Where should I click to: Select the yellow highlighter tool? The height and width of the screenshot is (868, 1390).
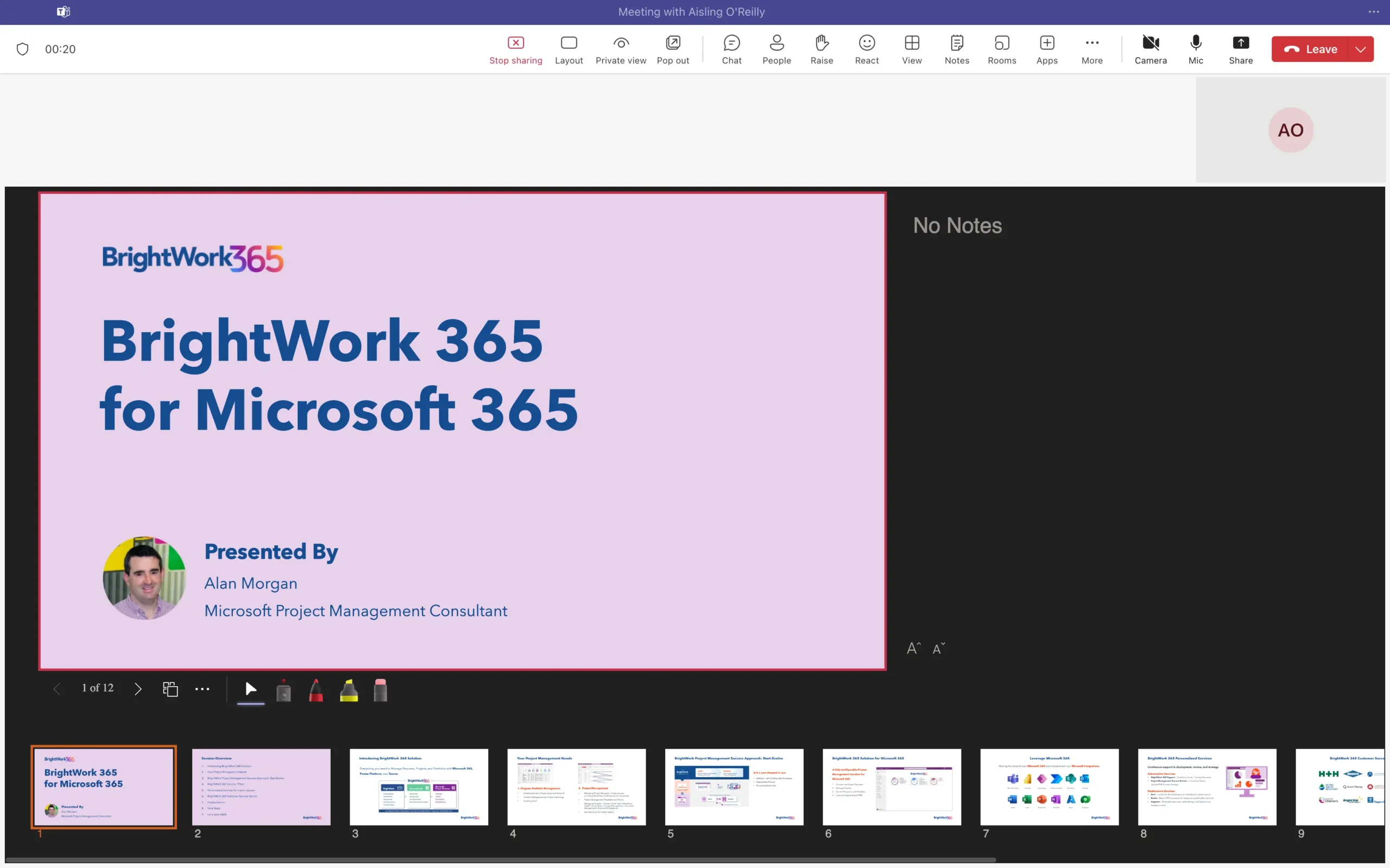click(349, 690)
